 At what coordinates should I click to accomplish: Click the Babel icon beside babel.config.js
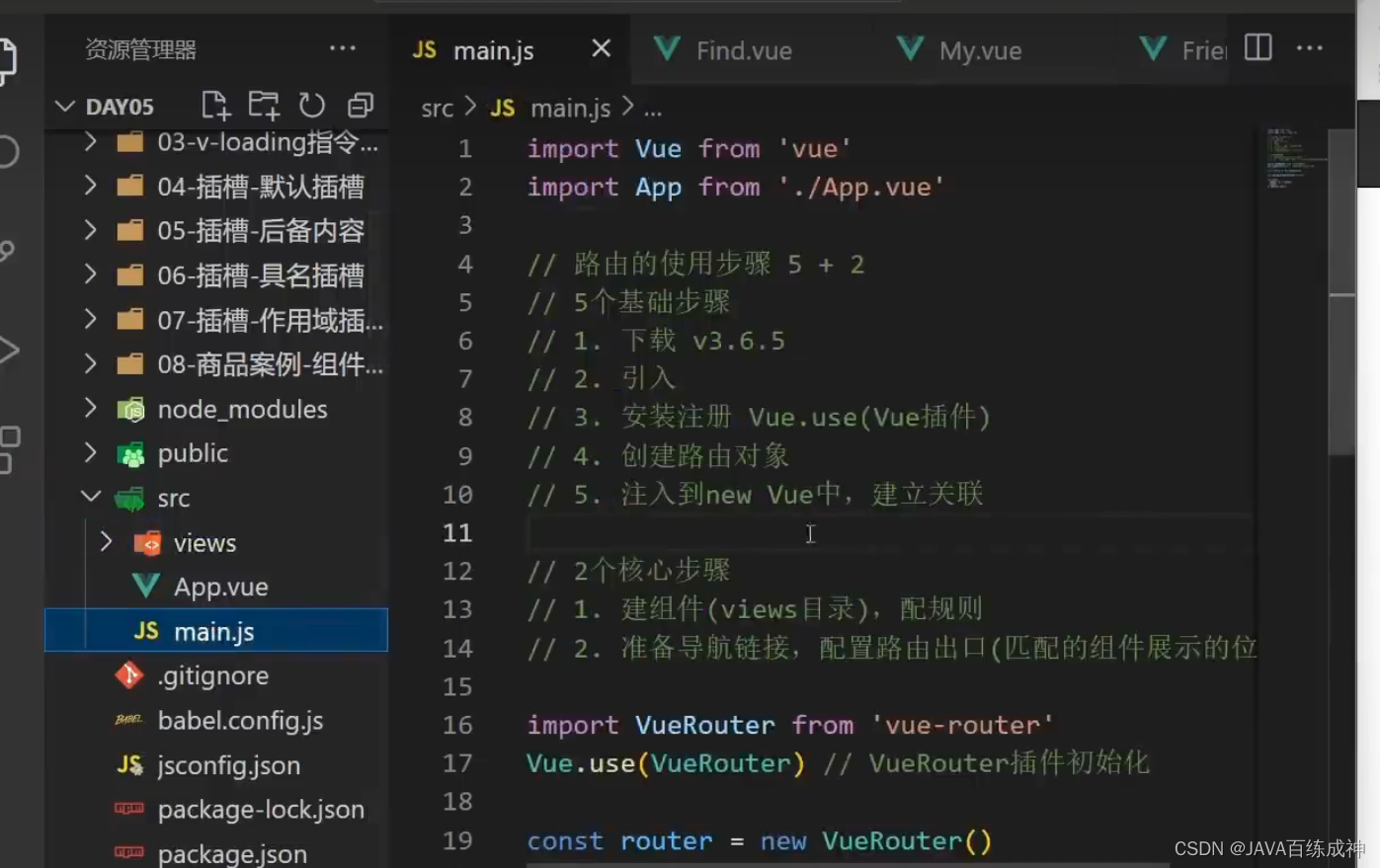(128, 720)
